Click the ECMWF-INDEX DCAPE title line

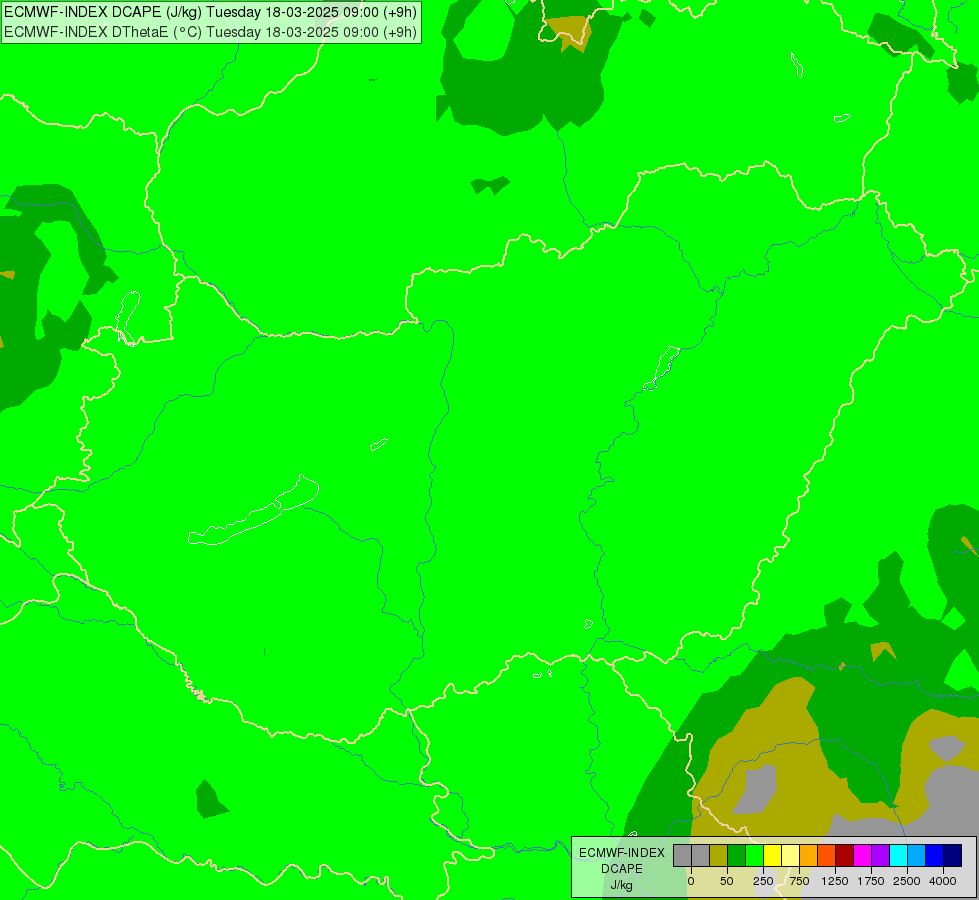point(210,12)
